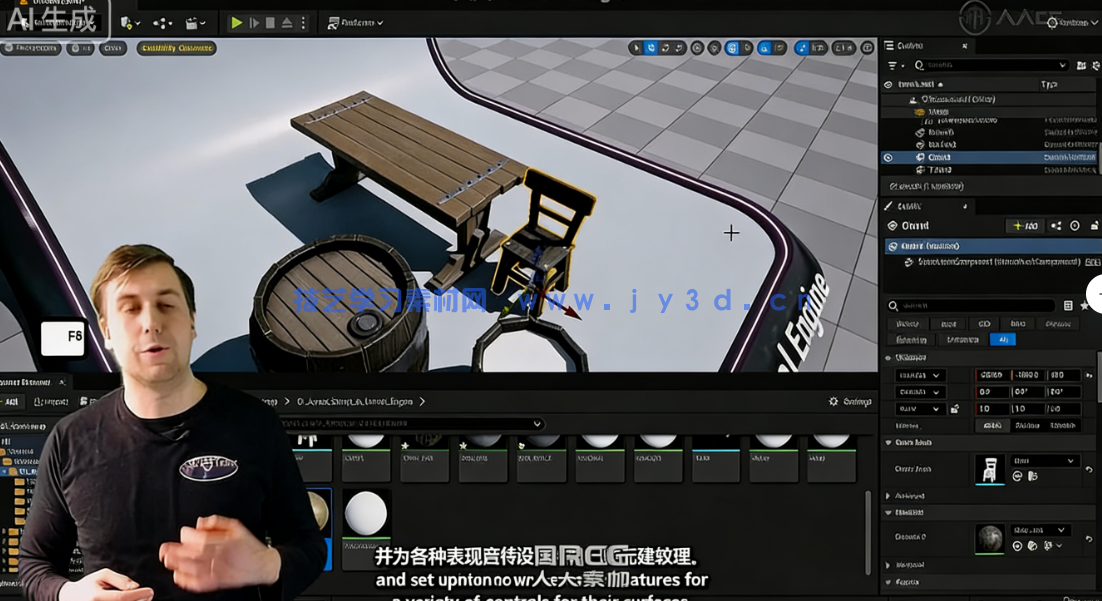Select the Scale tool in the viewport toolbar
1102x601 pixels.
(x=678, y=46)
